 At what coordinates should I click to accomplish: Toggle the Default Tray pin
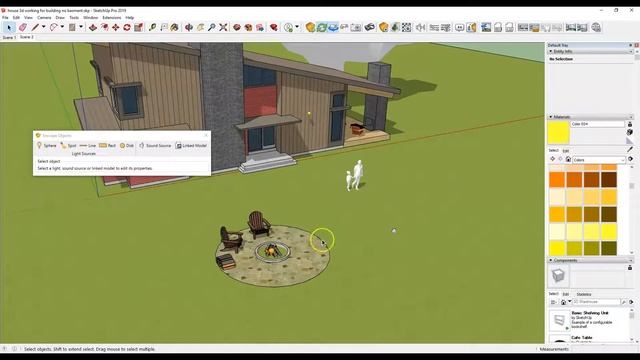pos(631,45)
